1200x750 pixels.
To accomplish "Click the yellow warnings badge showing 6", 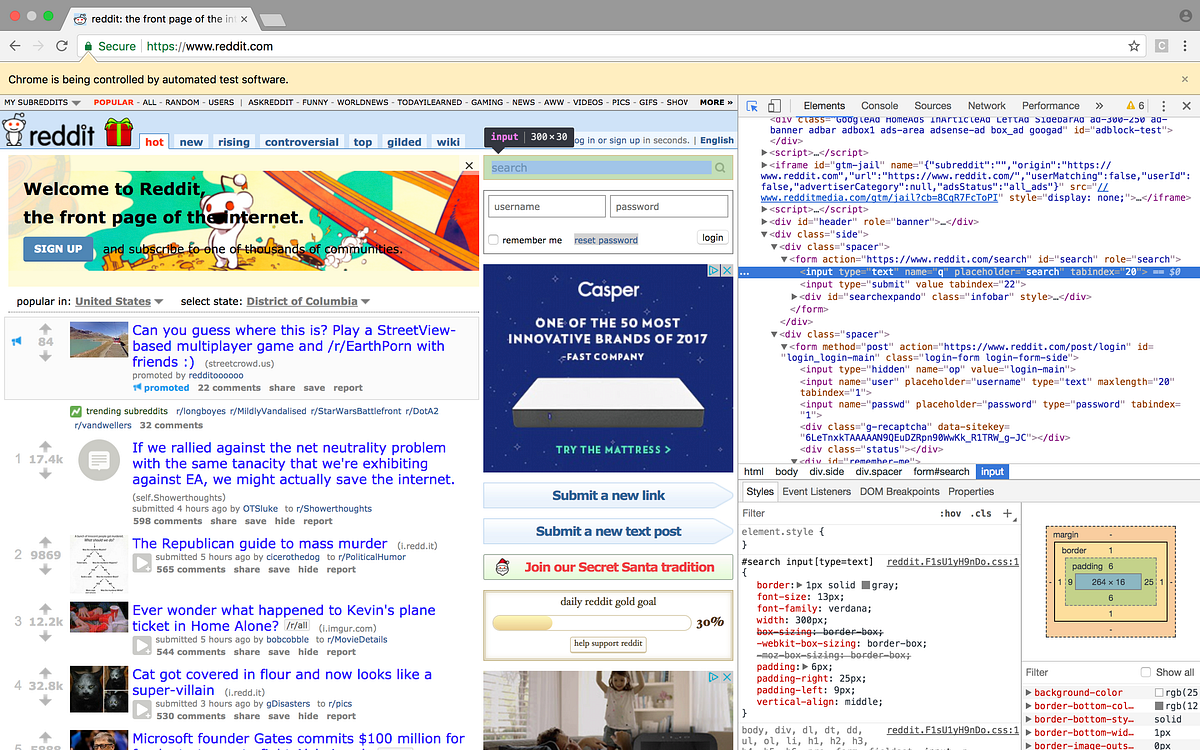I will [1136, 105].
